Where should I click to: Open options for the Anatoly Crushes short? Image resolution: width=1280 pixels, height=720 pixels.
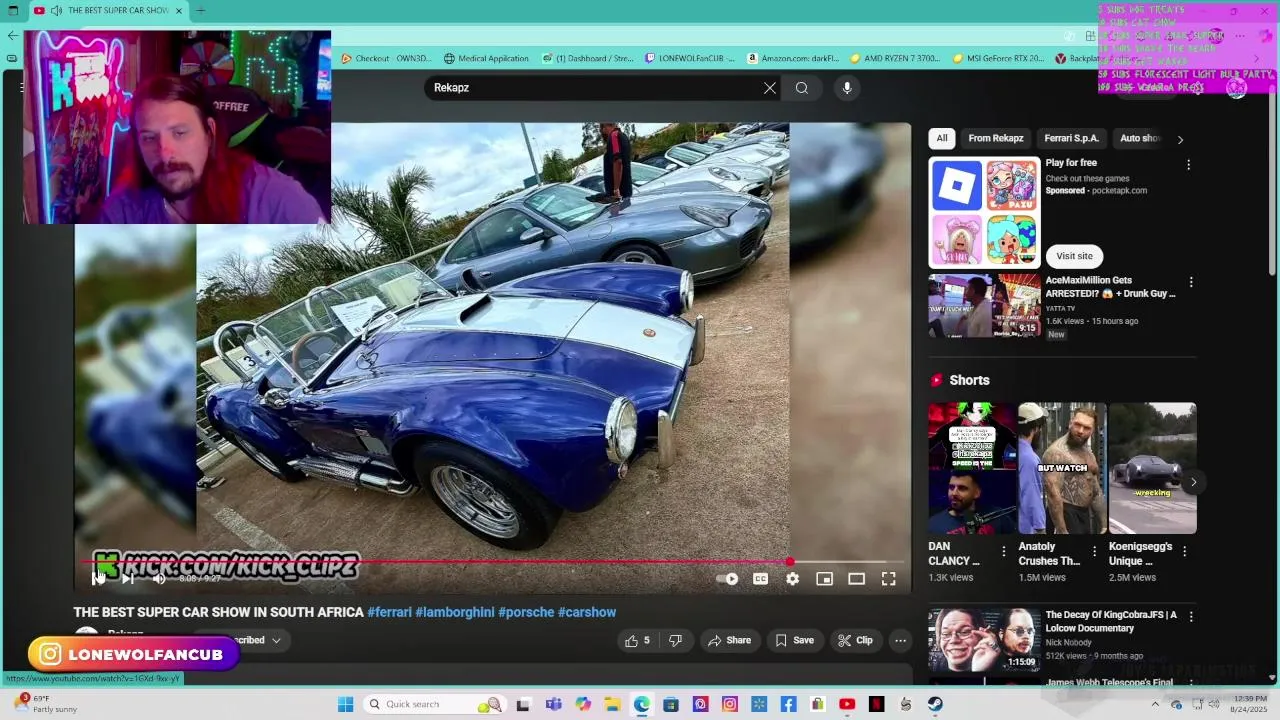tap(1094, 551)
